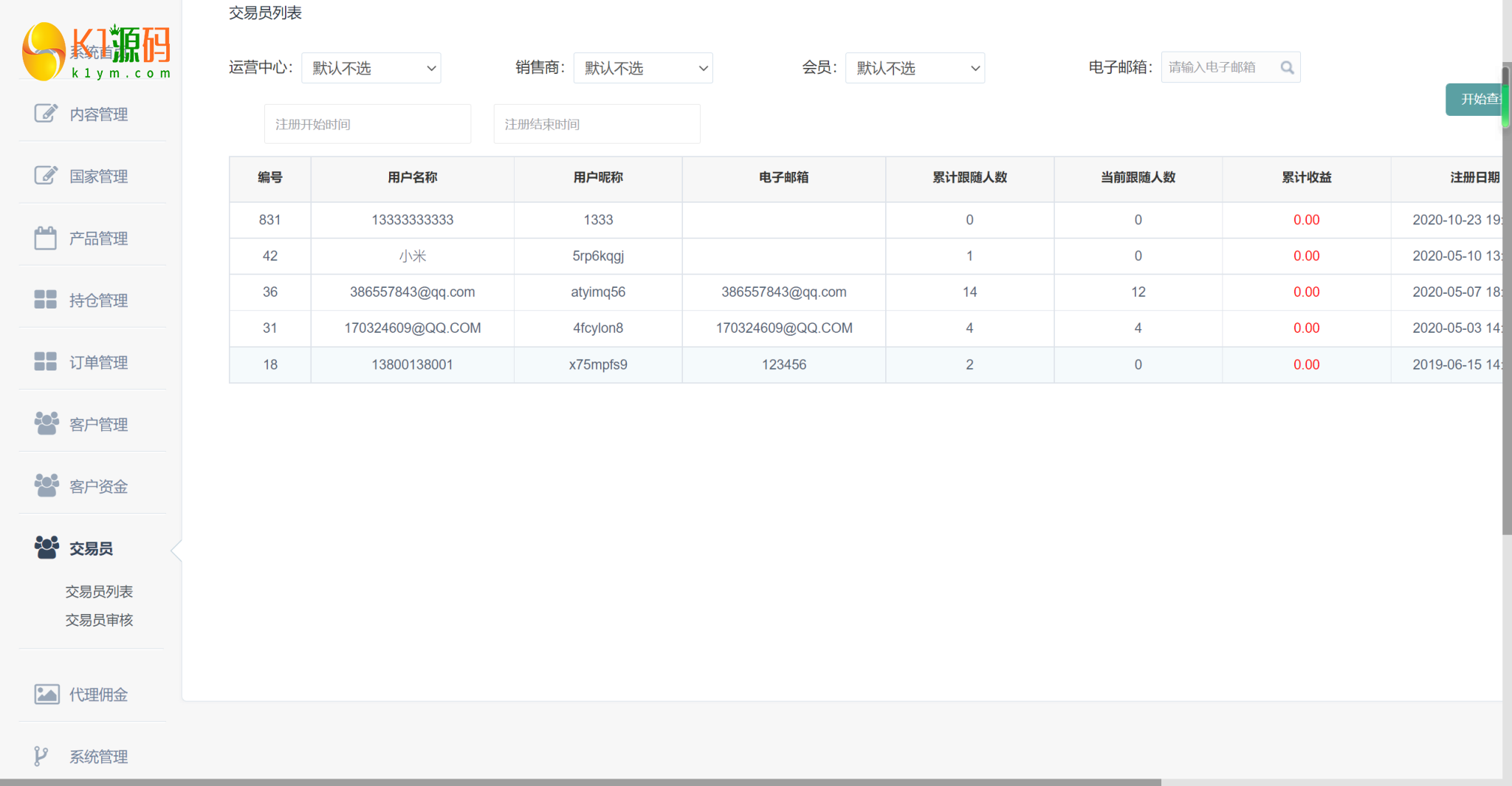The height and width of the screenshot is (786, 1512).
Task: Open 交易员列表 submenu item
Action: [99, 592]
